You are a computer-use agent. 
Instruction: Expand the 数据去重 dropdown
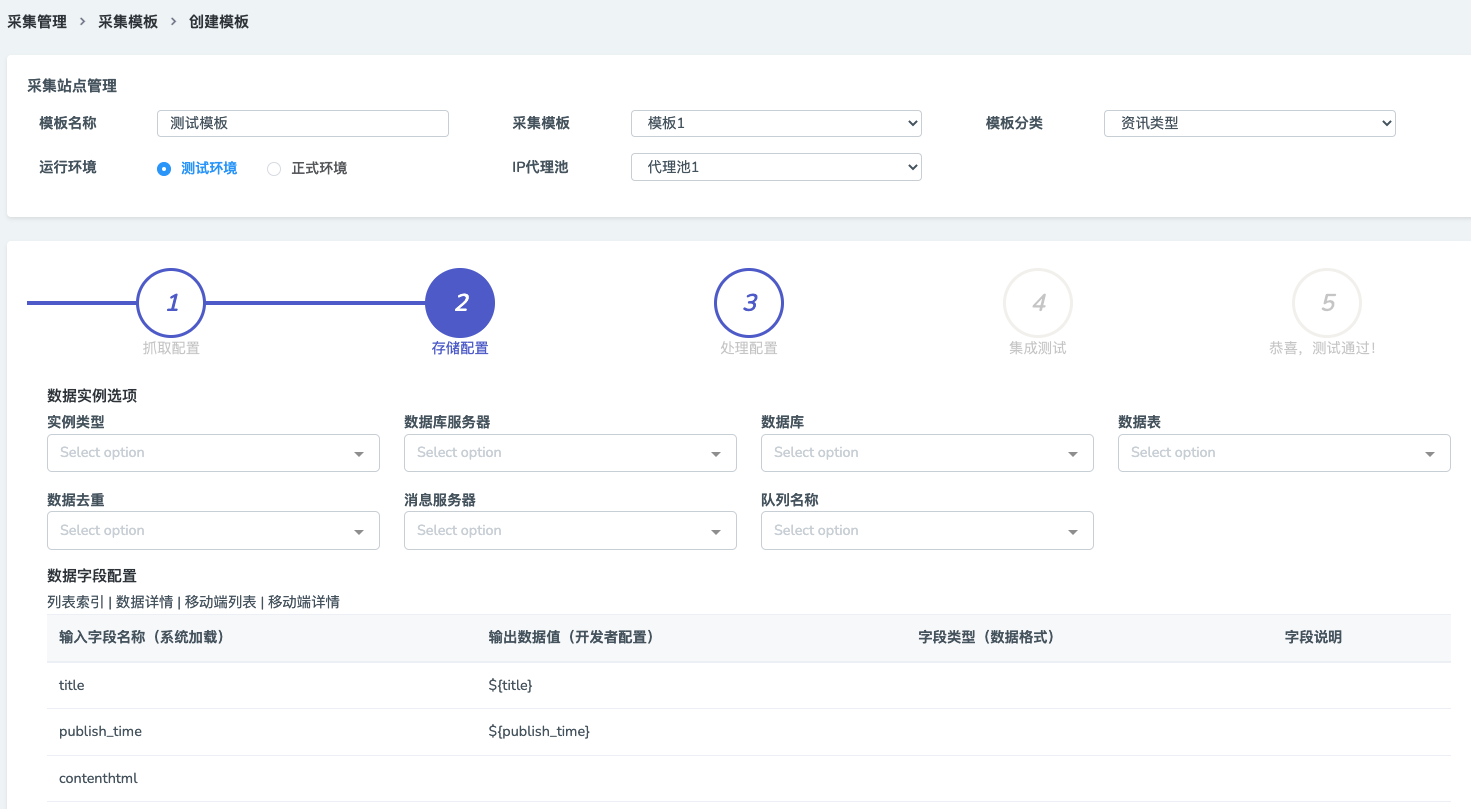213,530
